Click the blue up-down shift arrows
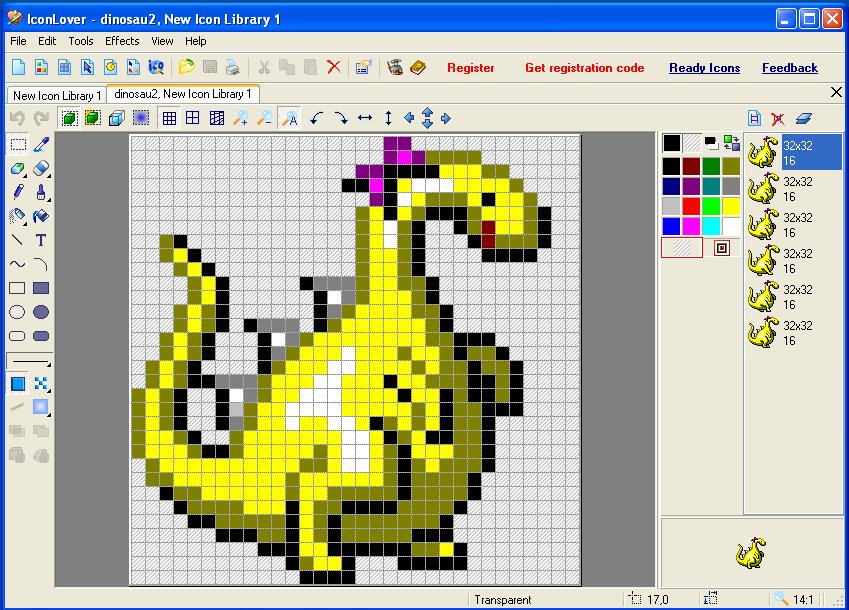Viewport: 849px width, 610px height. point(427,118)
